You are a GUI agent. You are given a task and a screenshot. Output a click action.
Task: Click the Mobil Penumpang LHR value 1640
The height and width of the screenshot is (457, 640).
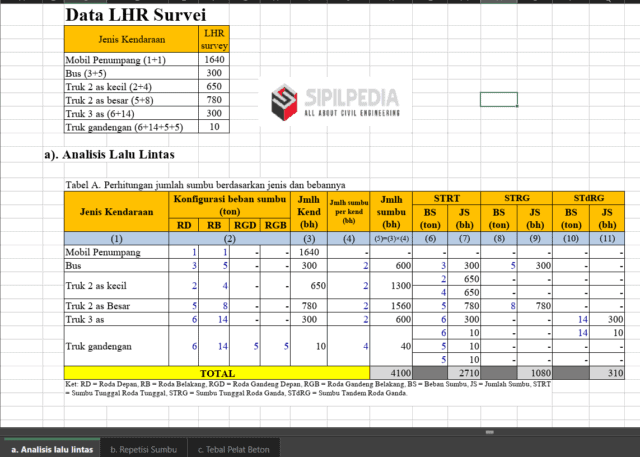pos(214,60)
